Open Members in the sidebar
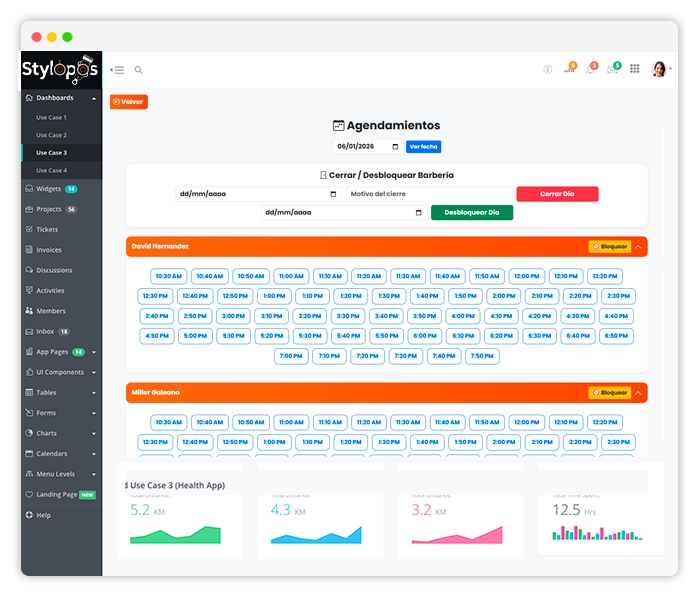The height and width of the screenshot is (600, 700). click(50, 311)
